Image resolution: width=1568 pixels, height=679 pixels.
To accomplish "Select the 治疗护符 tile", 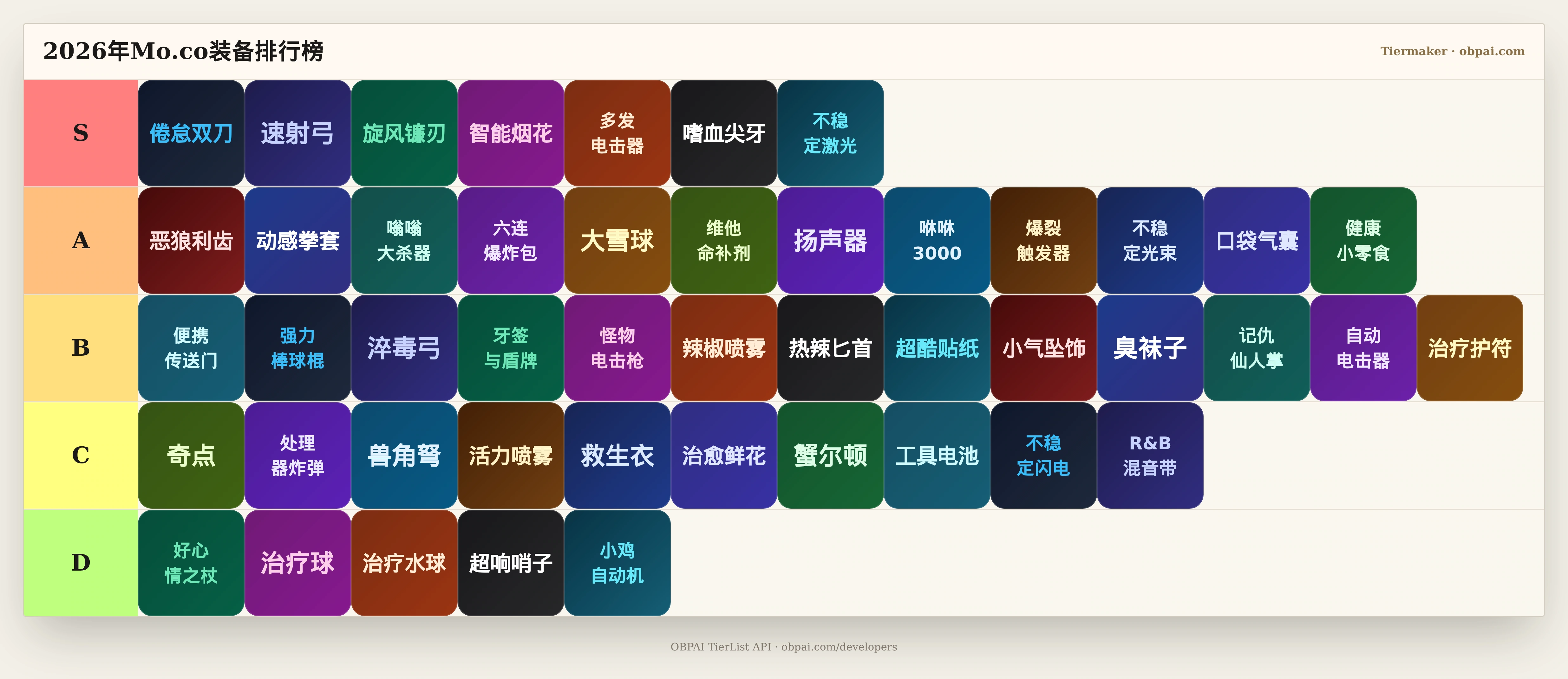I will click(1469, 348).
